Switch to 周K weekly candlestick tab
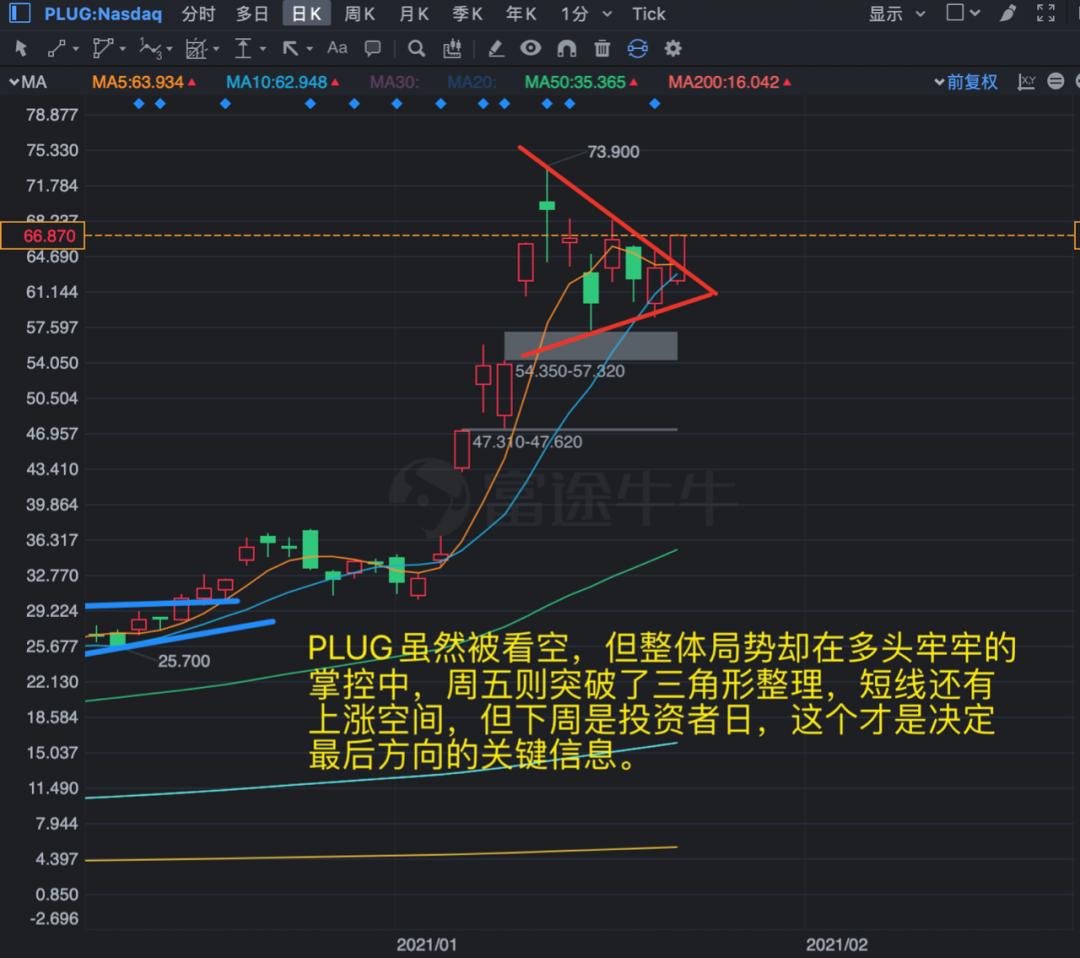1080x958 pixels. [360, 14]
